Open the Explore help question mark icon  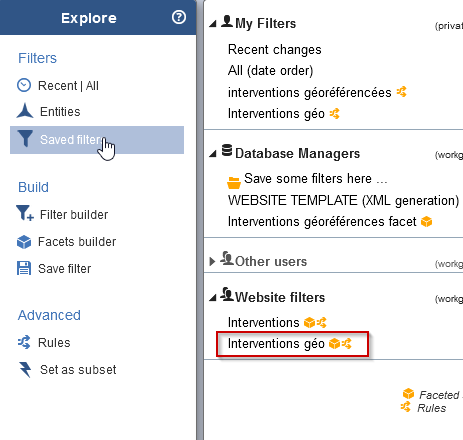pyautogui.click(x=179, y=17)
